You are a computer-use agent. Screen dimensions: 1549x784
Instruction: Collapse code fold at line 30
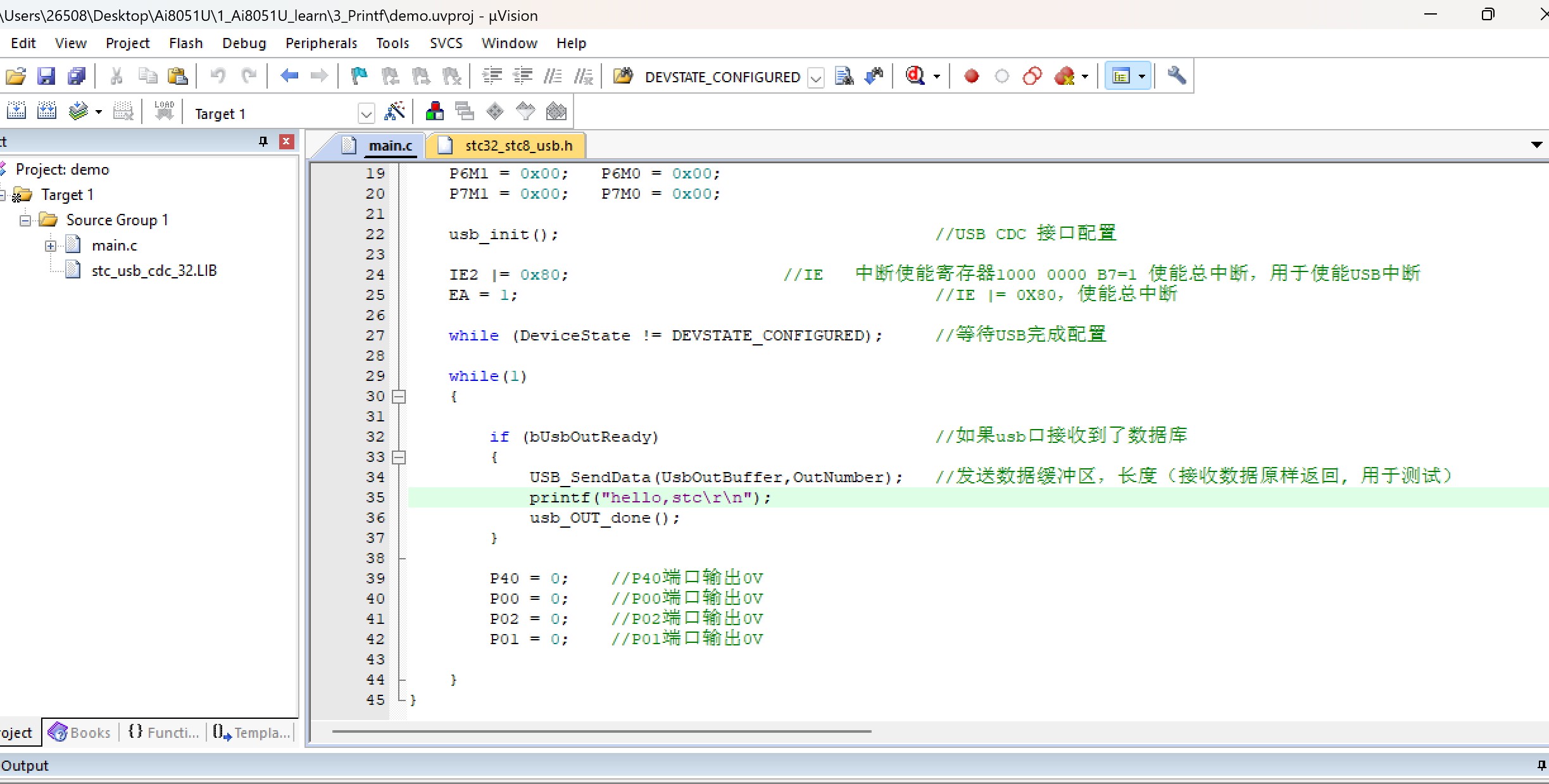click(399, 397)
